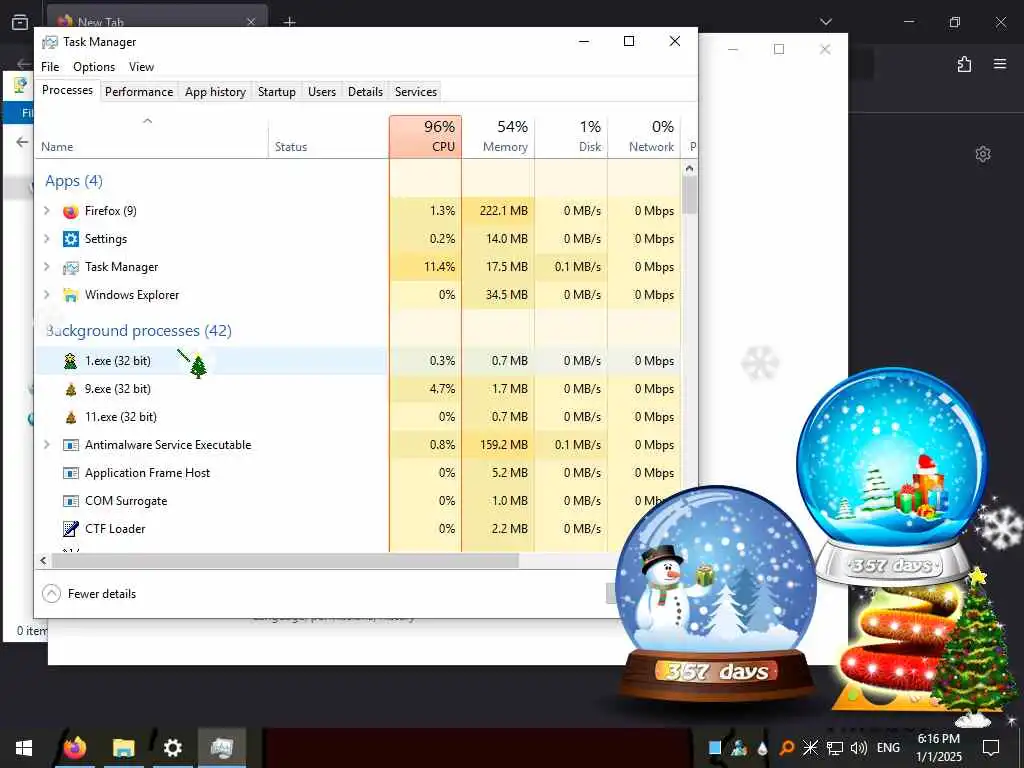Switch to the Details tab
Image resolution: width=1024 pixels, height=768 pixels.
(365, 91)
